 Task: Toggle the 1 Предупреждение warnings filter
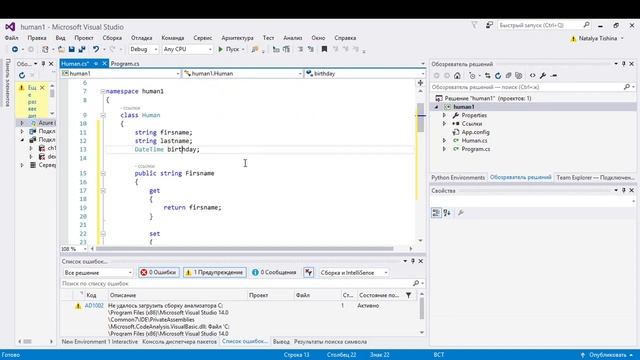tap(214, 272)
